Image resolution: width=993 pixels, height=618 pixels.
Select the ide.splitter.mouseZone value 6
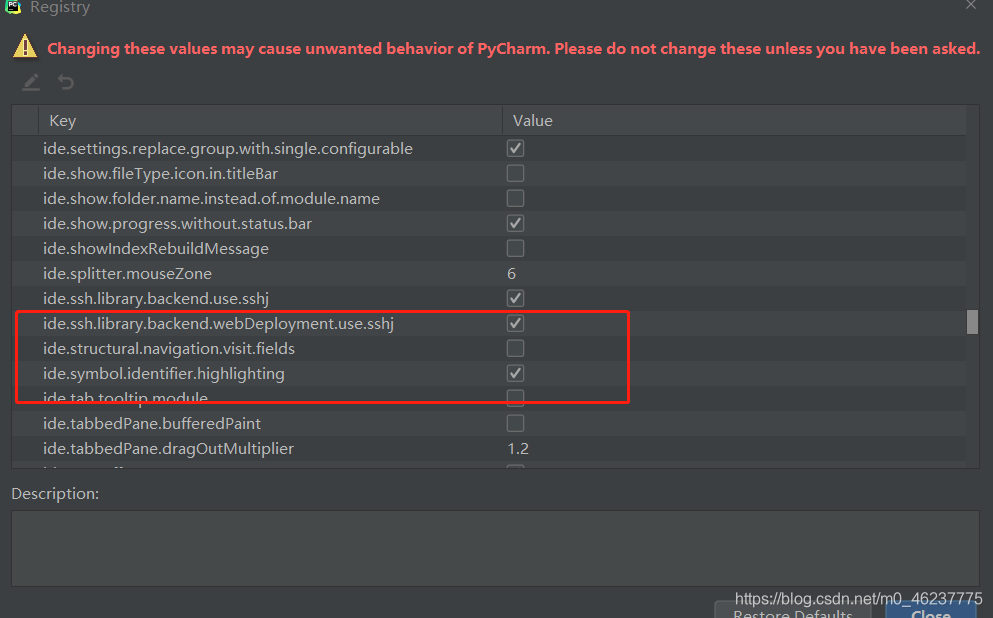(x=511, y=273)
